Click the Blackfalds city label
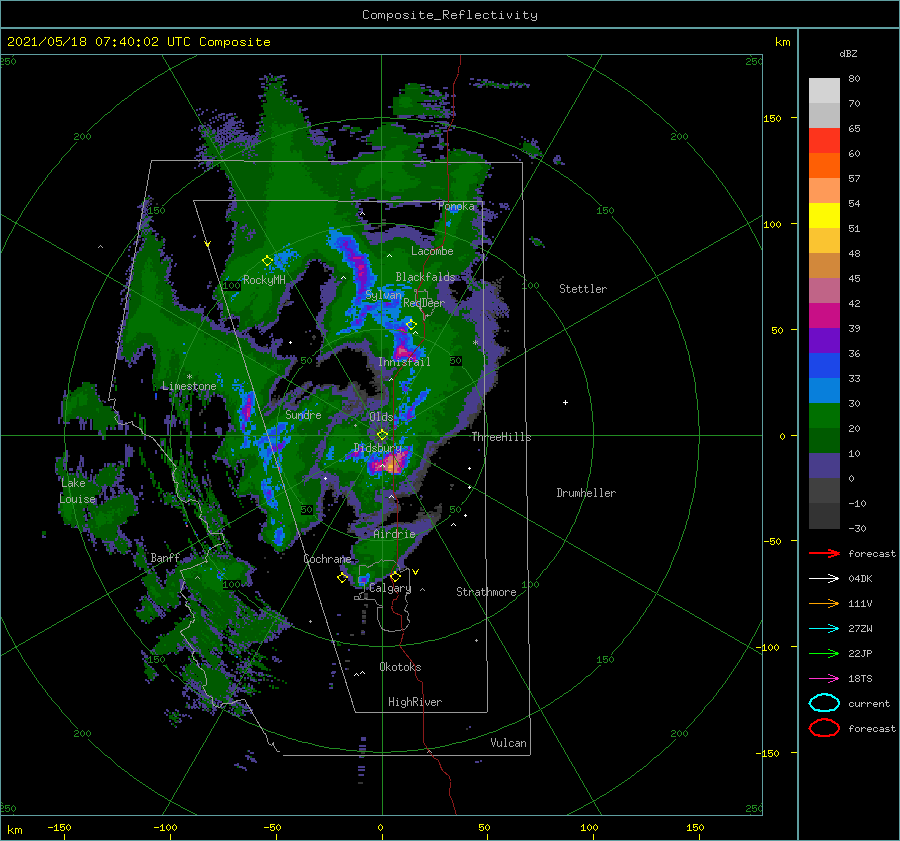The image size is (900, 841). [425, 277]
